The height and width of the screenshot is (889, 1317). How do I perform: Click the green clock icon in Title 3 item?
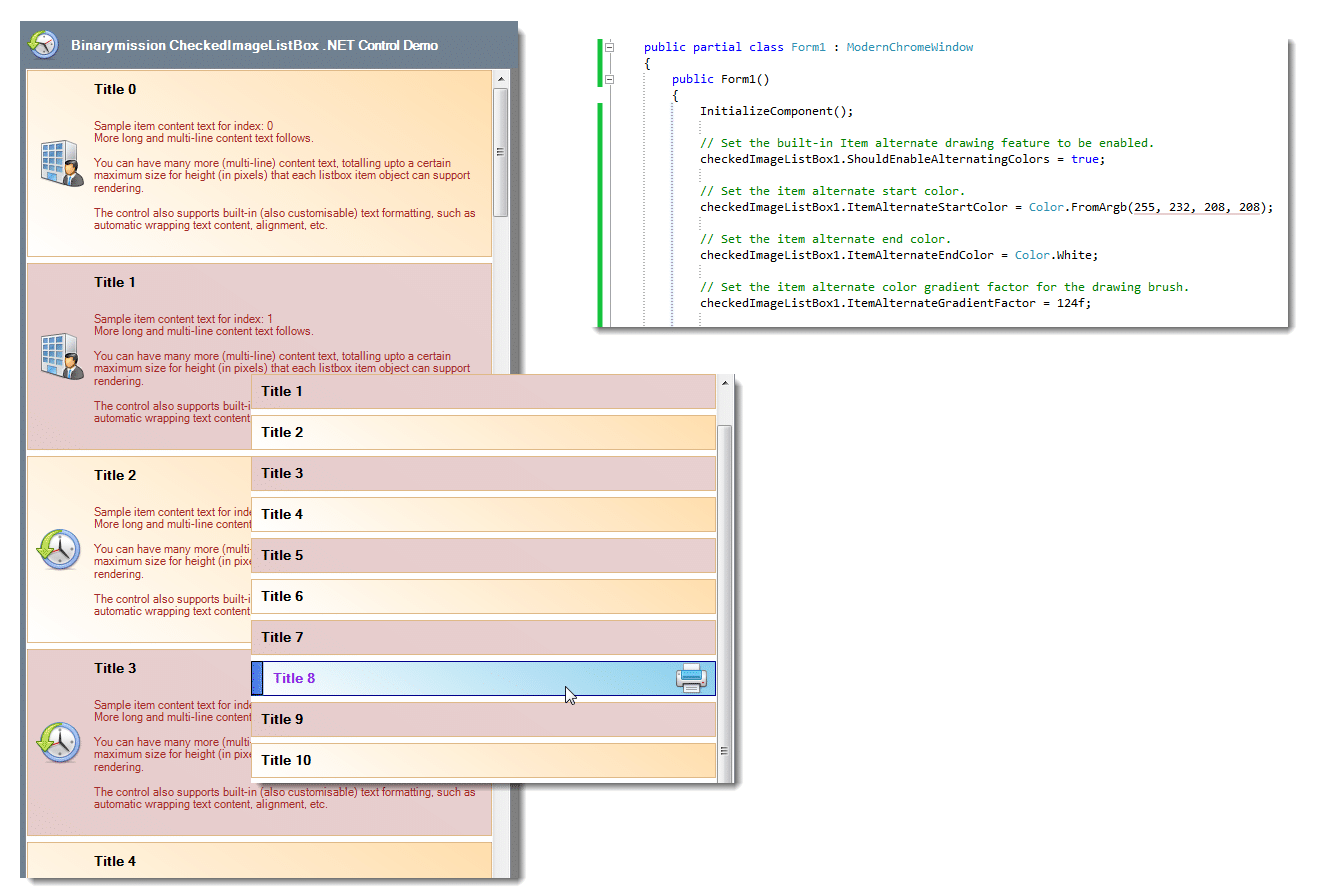tap(59, 742)
